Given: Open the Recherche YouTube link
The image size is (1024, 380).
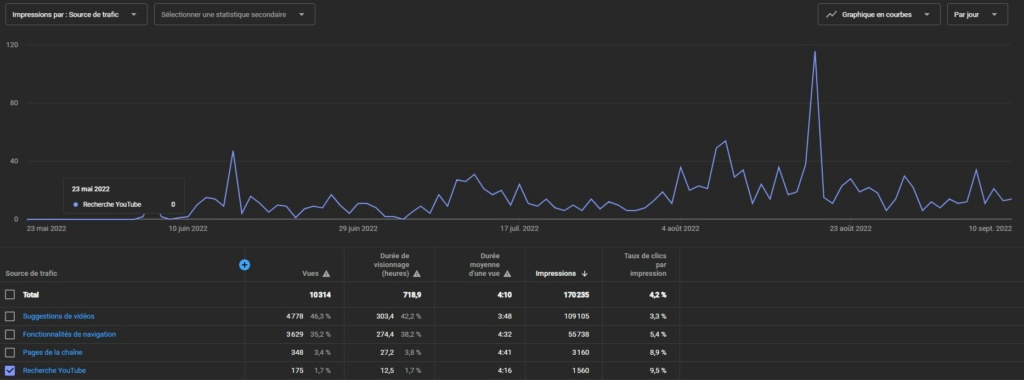Looking at the screenshot, I should pyautogui.click(x=54, y=370).
